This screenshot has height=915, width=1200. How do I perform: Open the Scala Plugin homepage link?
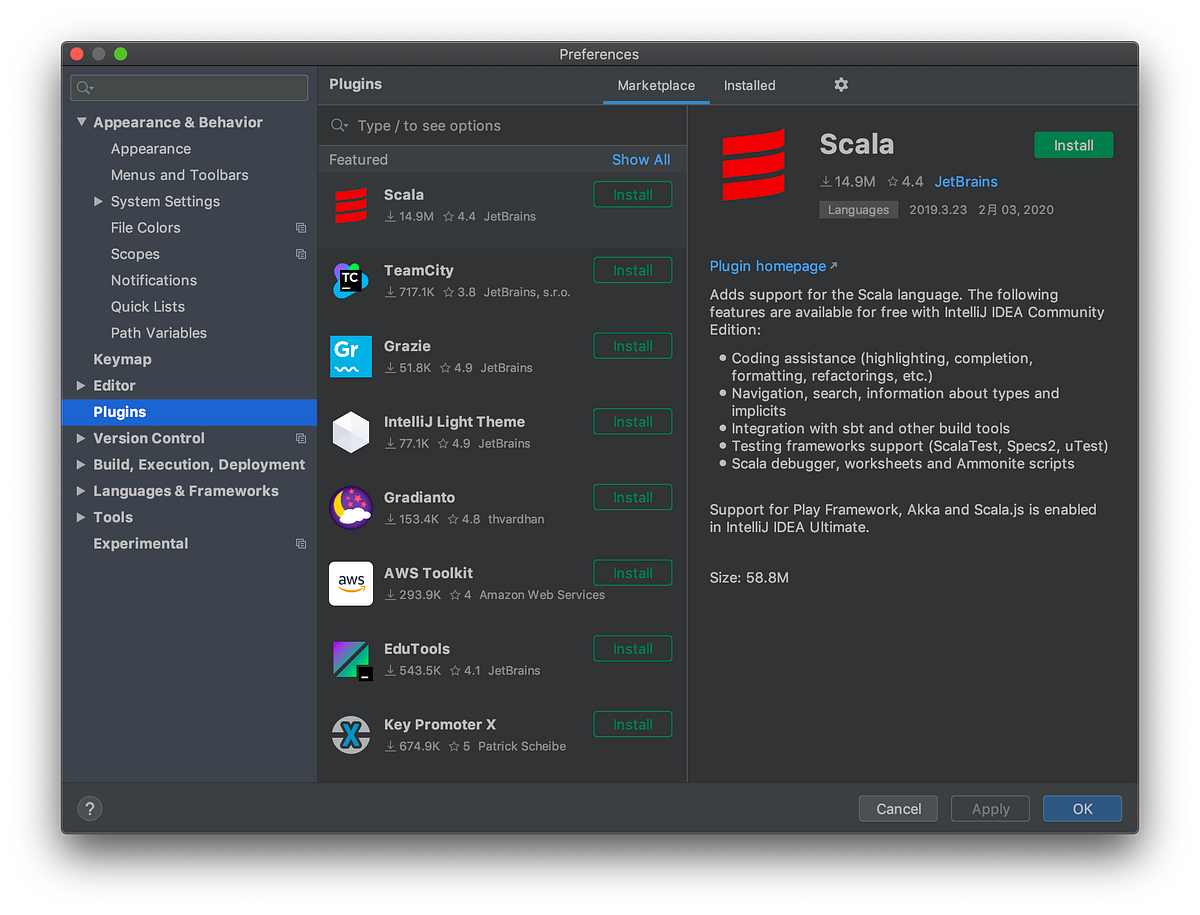(766, 266)
